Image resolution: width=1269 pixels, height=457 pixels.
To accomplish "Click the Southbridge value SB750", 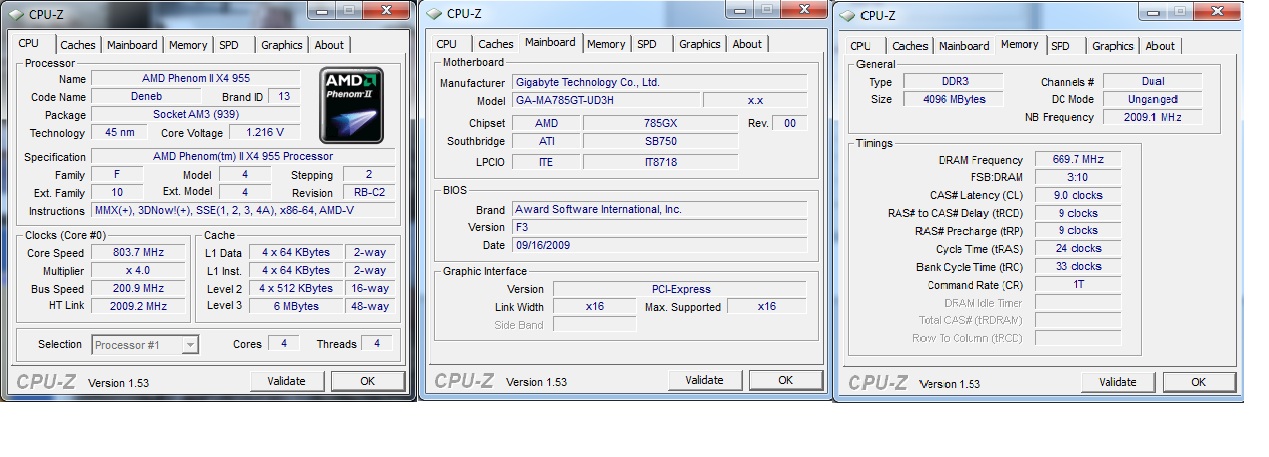I will click(x=661, y=142).
